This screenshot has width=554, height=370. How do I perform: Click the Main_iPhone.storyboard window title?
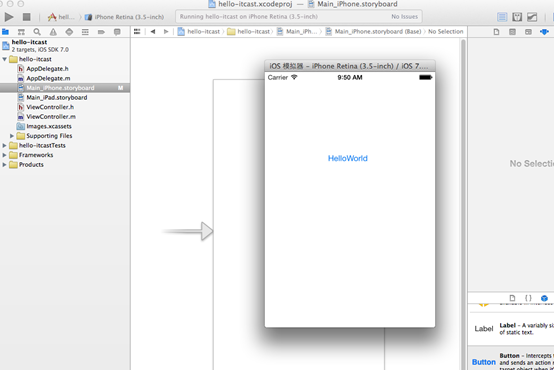(x=353, y=4)
